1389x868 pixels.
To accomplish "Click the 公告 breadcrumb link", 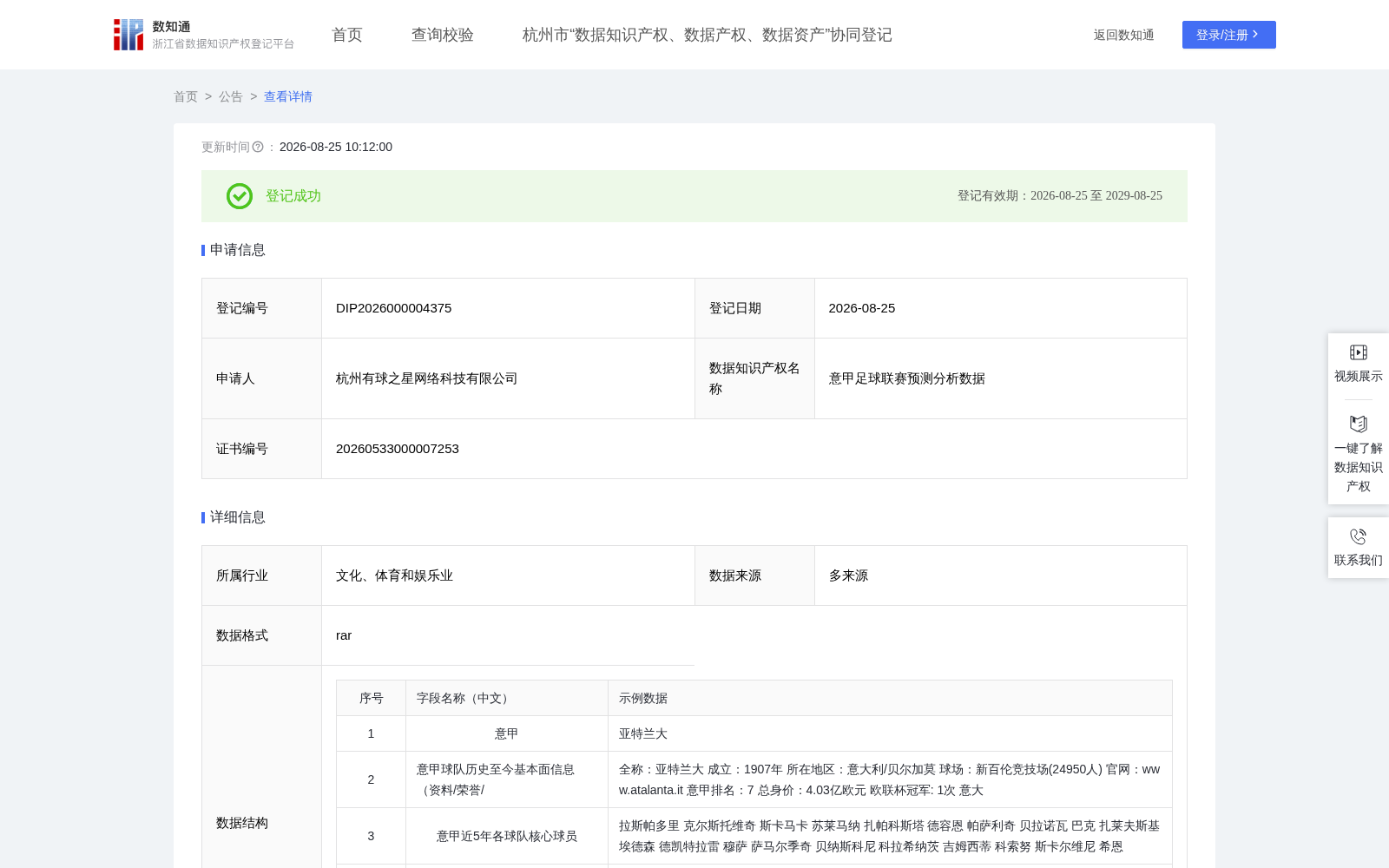I will click(x=231, y=96).
